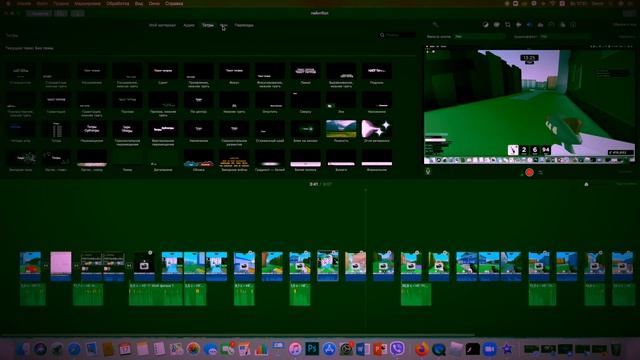Open the speed speedometer icon
This screenshot has width=640, height=360.
(551, 25)
